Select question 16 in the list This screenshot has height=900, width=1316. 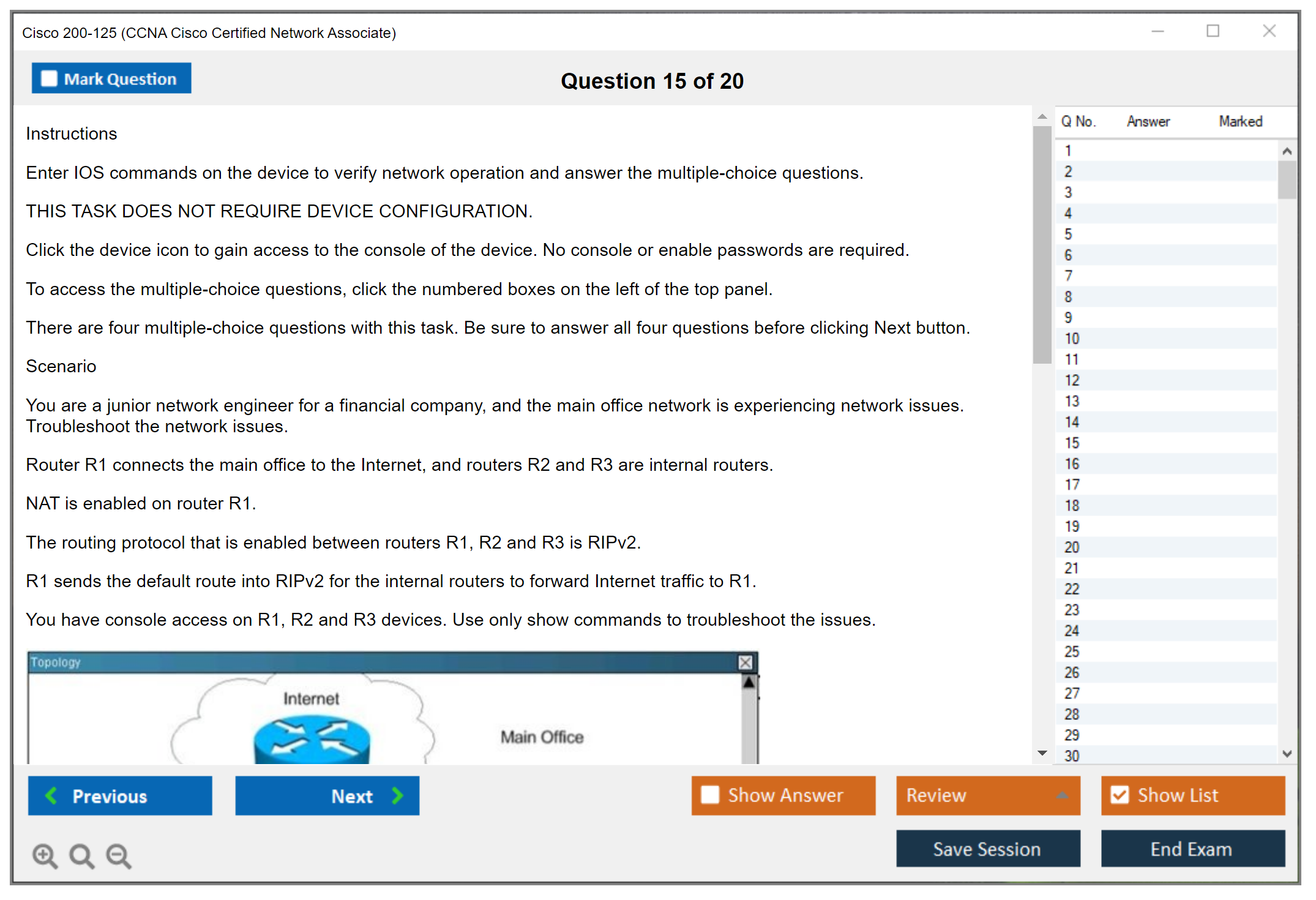1072,463
